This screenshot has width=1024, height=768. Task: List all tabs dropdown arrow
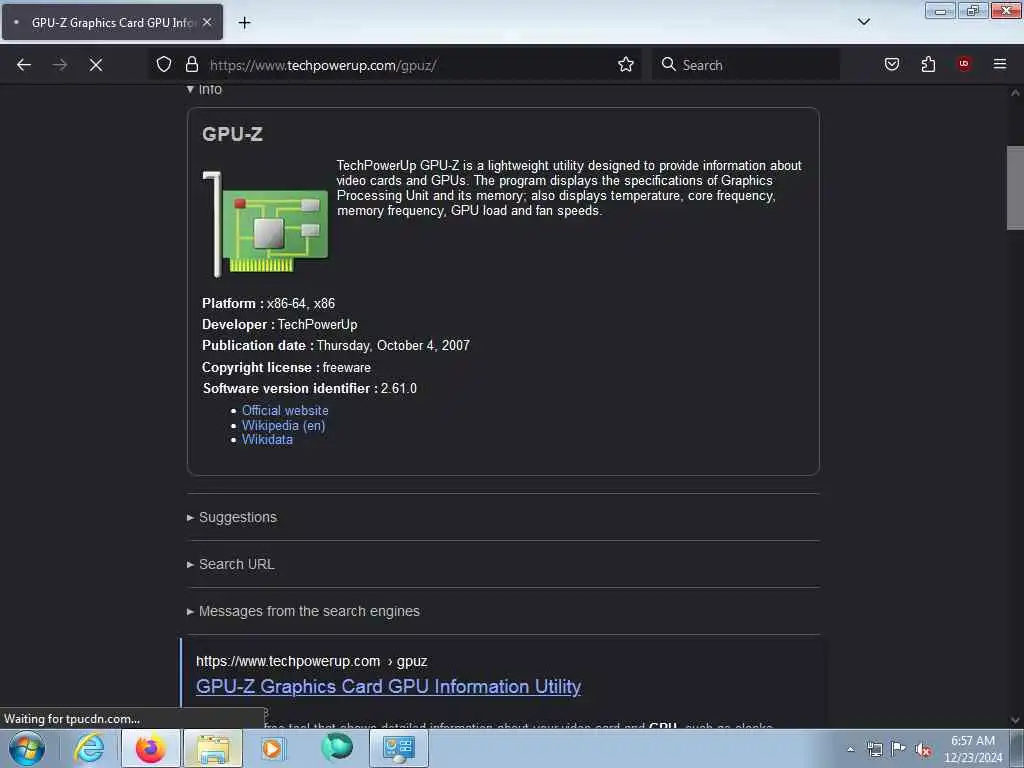coord(863,22)
